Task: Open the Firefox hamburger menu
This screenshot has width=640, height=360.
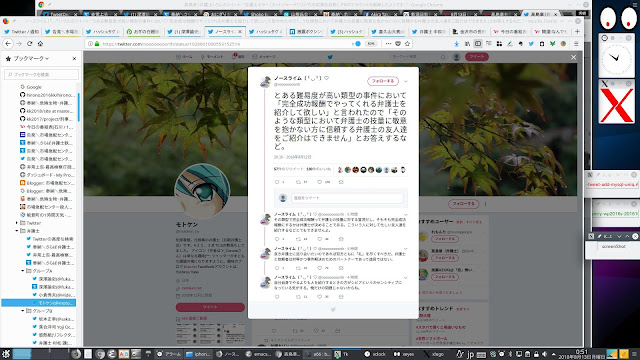Action: pyautogui.click(x=576, y=44)
